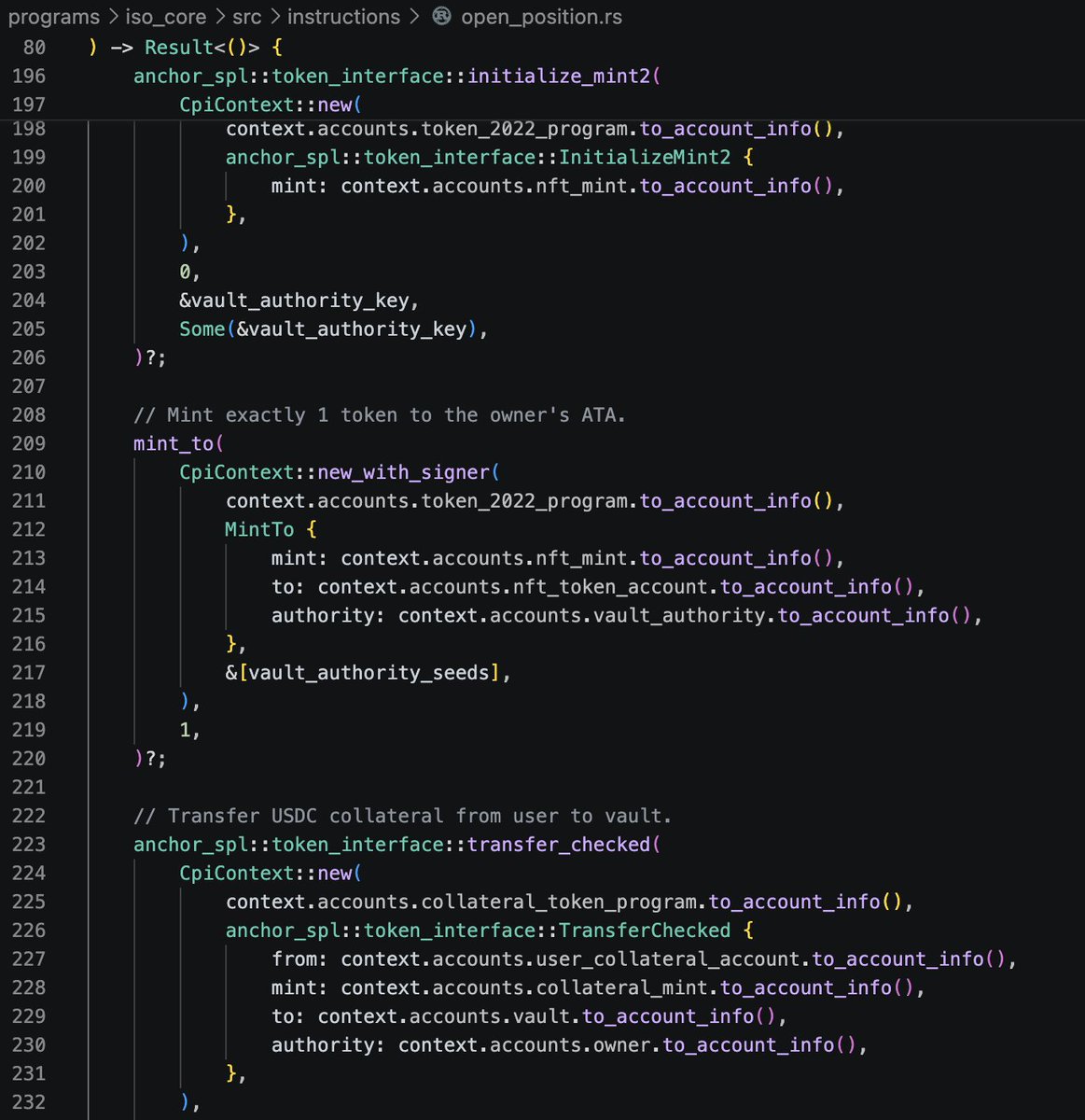1085x1120 pixels.
Task: Click "Some" on line 205
Action: coord(202,329)
